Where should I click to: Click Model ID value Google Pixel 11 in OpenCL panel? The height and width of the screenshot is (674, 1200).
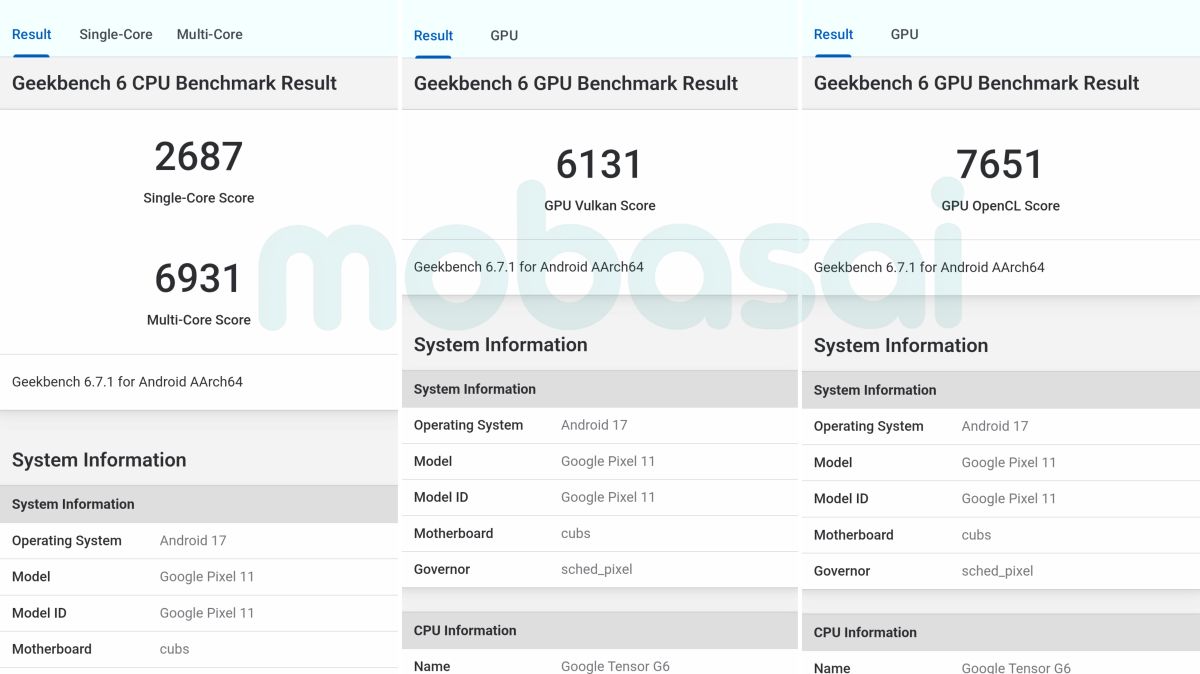click(x=1009, y=498)
